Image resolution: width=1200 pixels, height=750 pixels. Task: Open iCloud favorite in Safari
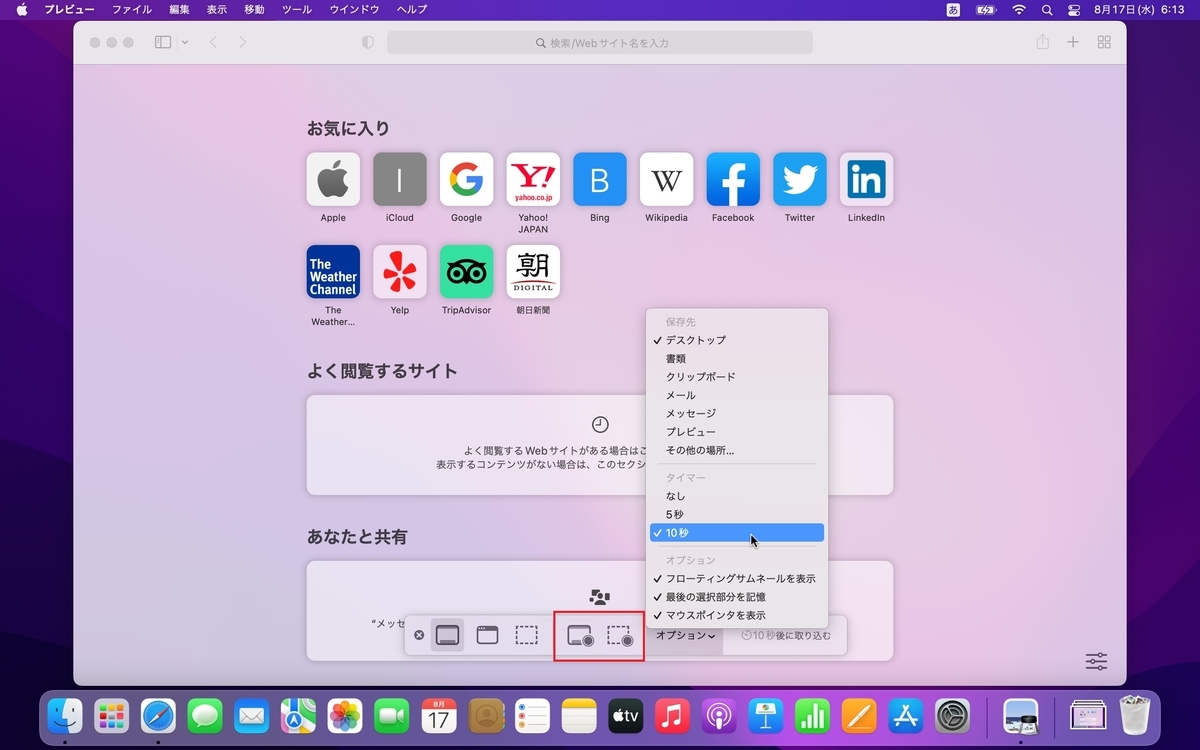coord(400,179)
